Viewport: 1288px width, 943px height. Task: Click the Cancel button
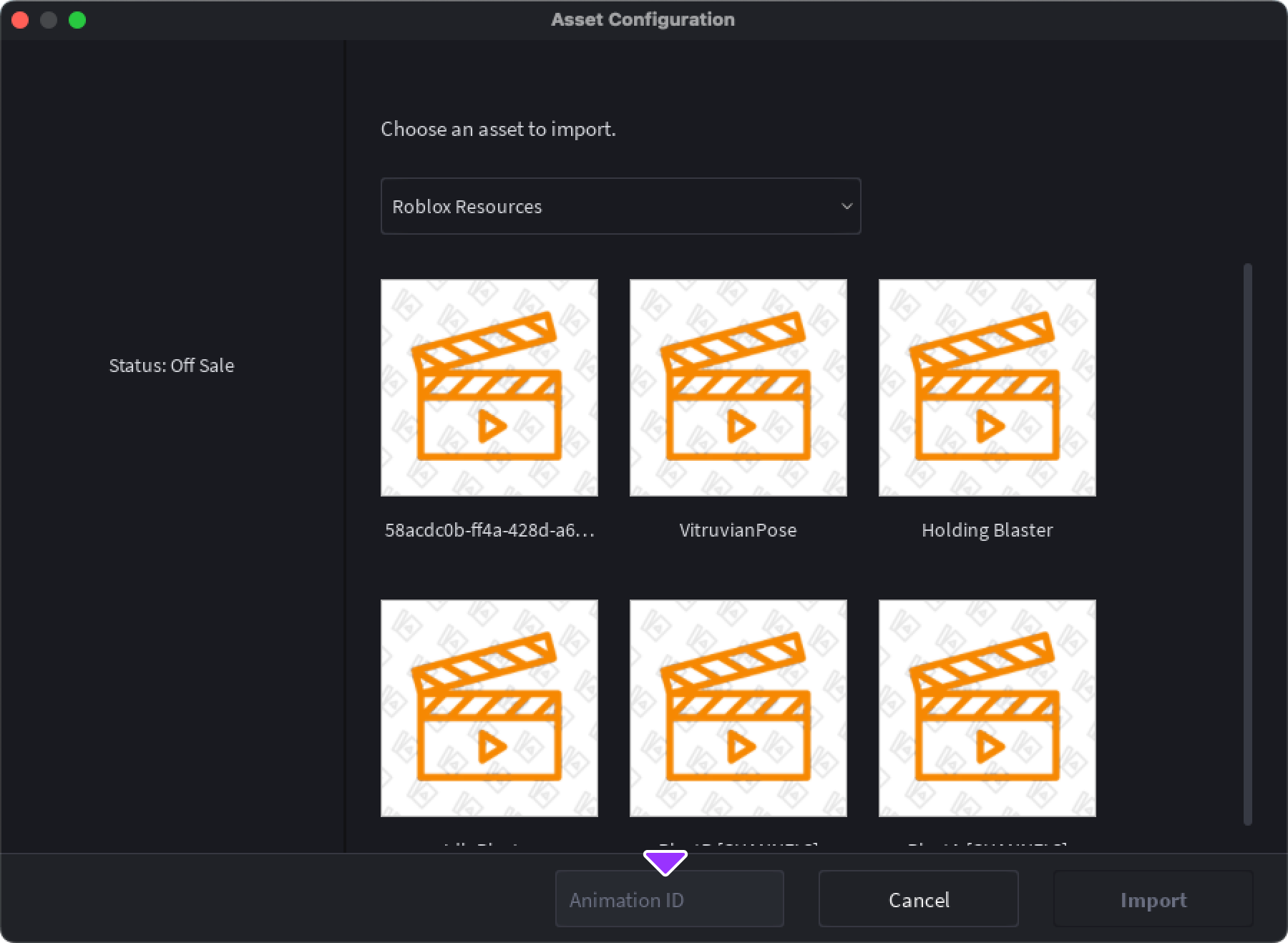pos(919,899)
